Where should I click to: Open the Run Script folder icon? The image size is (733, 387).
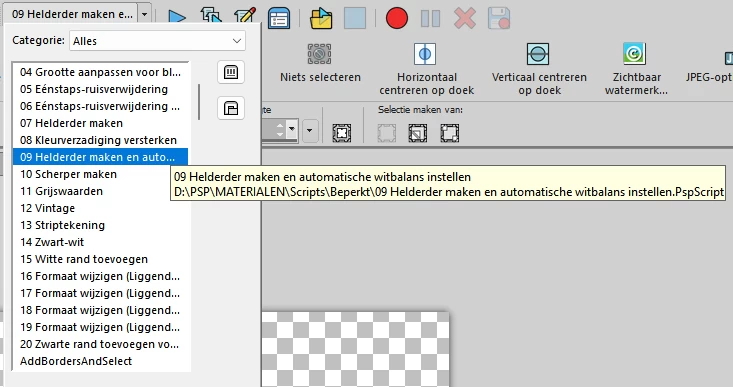(321, 18)
